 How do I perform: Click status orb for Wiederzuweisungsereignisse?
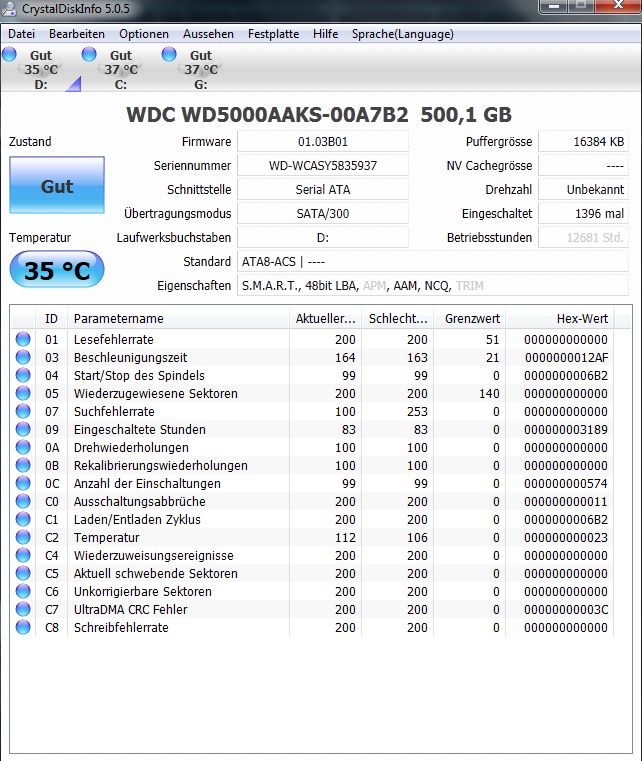tap(23, 555)
